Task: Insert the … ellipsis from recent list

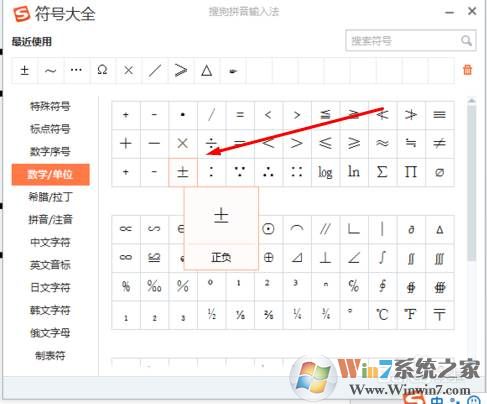Action: [x=76, y=70]
